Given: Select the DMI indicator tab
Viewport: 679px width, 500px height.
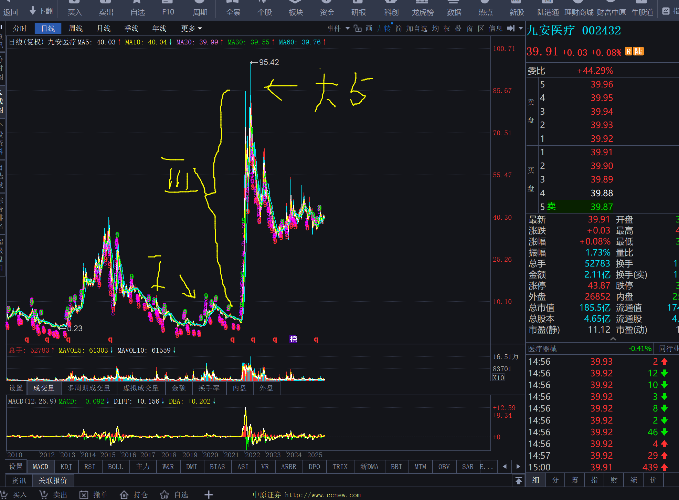Looking at the screenshot, I should (x=191, y=466).
